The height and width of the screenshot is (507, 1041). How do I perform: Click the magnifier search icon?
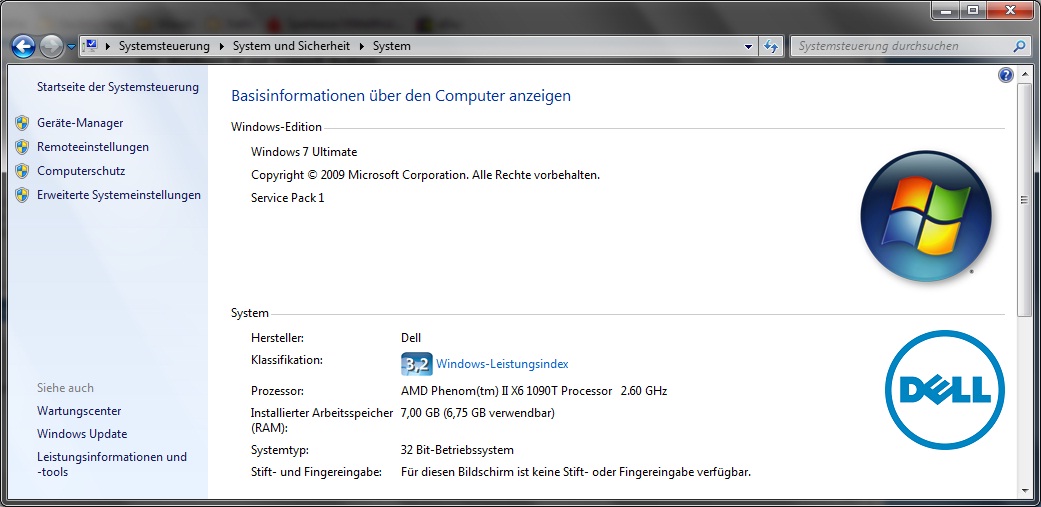(1019, 46)
